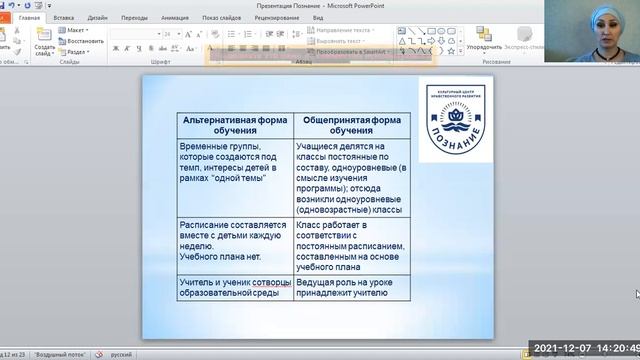Click the Copy icon

17,41
